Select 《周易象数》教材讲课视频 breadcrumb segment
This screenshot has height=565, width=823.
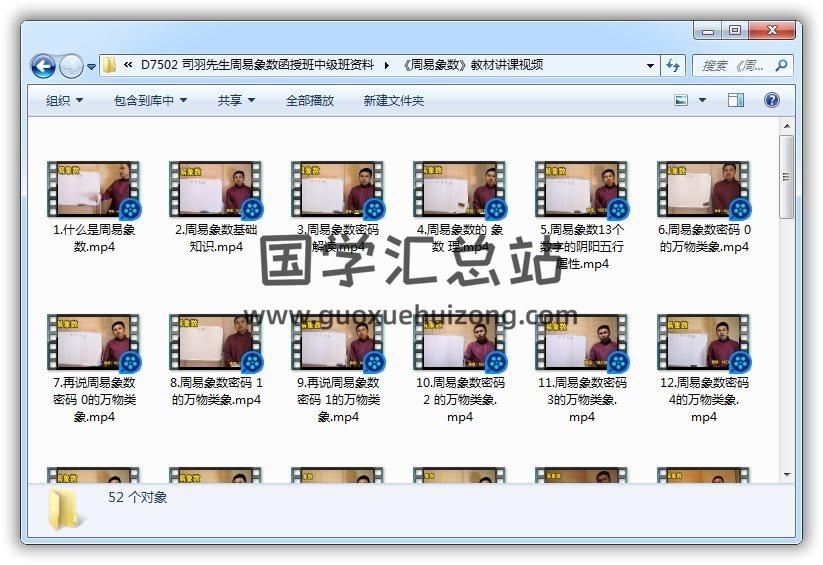(471, 65)
